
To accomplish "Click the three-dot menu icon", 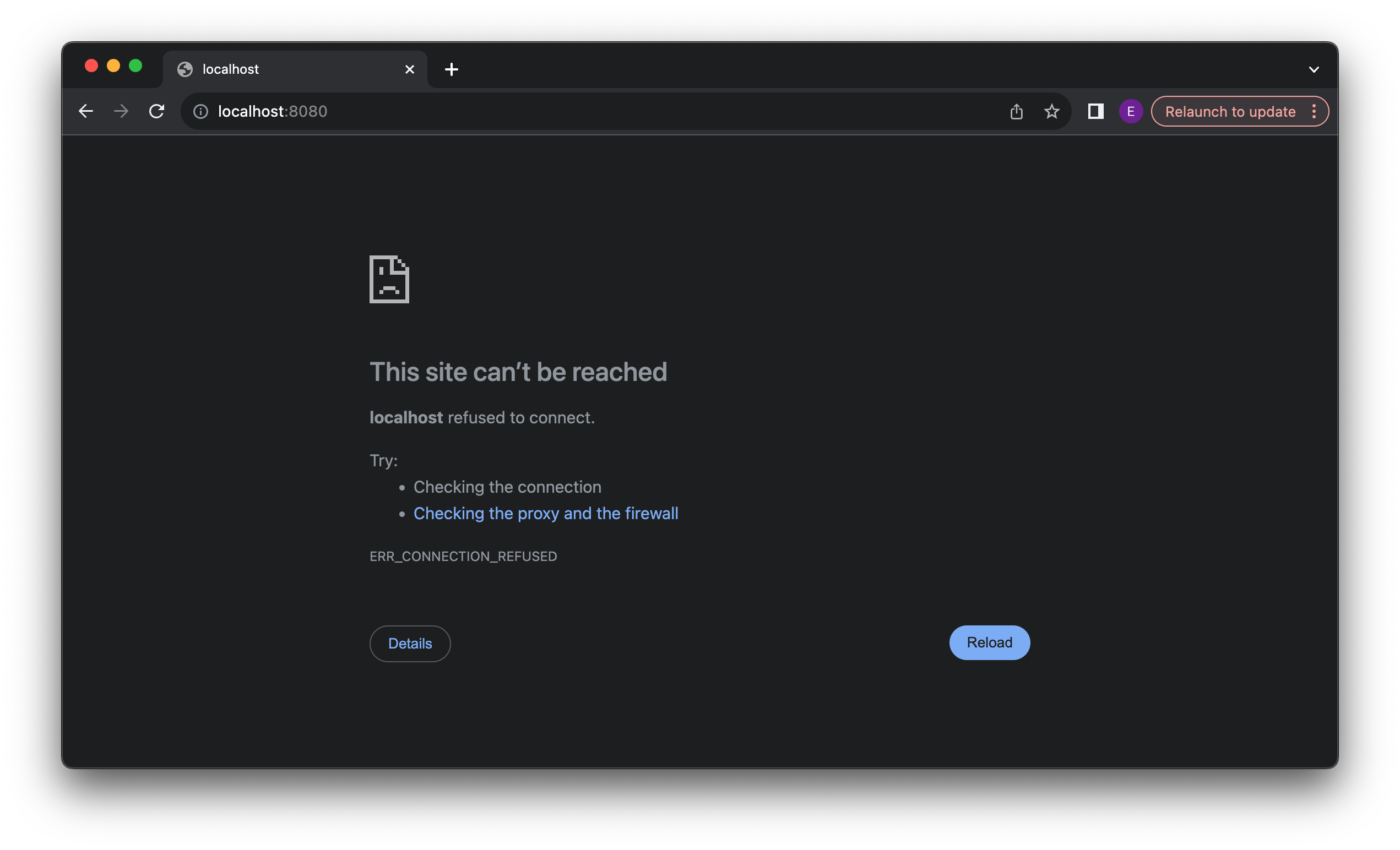I will tap(1314, 111).
